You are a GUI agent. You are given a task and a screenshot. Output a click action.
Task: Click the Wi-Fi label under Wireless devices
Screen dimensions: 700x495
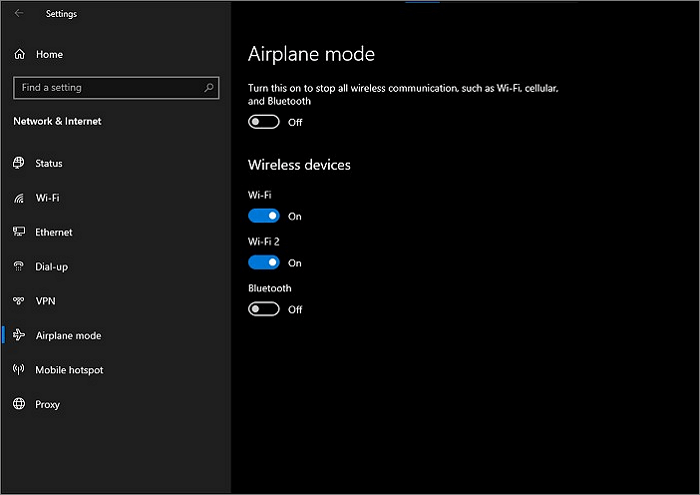[x=260, y=195]
